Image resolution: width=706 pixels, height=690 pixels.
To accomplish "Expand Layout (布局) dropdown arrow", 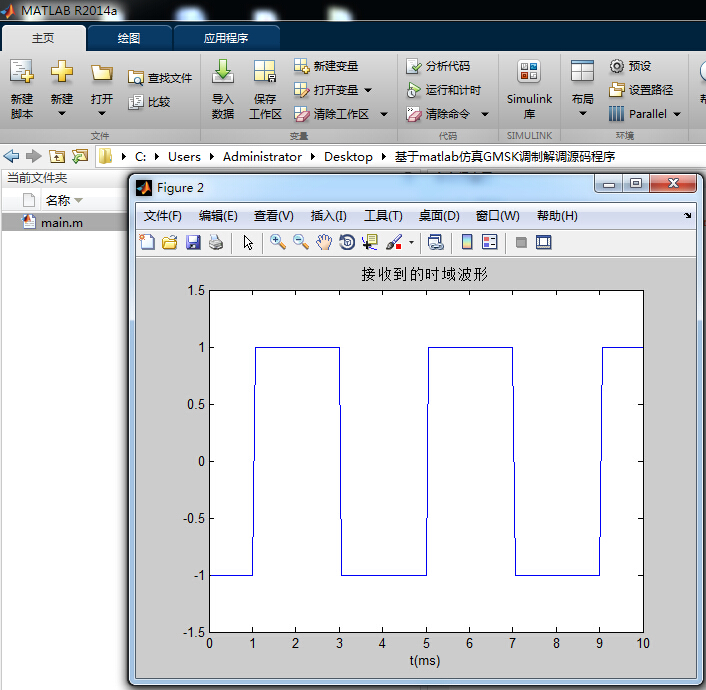I will pos(582,113).
